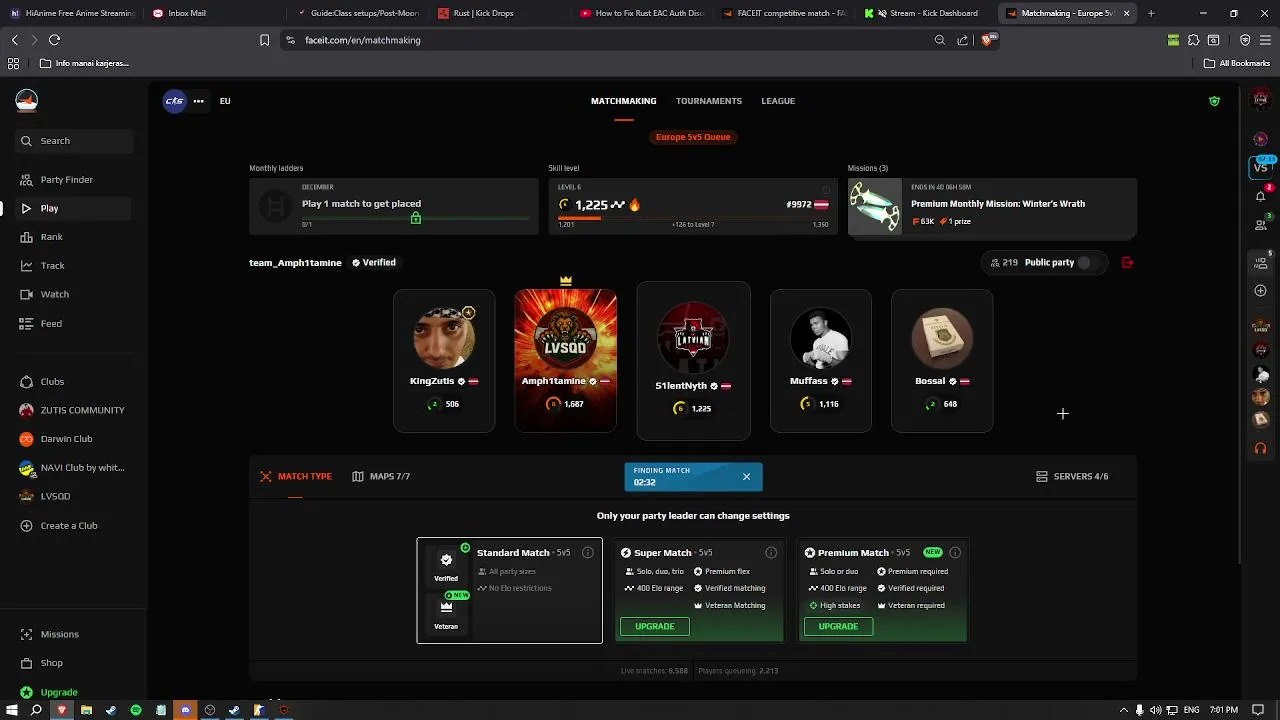Click the Search field in sidebar
The width and height of the screenshot is (1280, 720).
[x=74, y=141]
